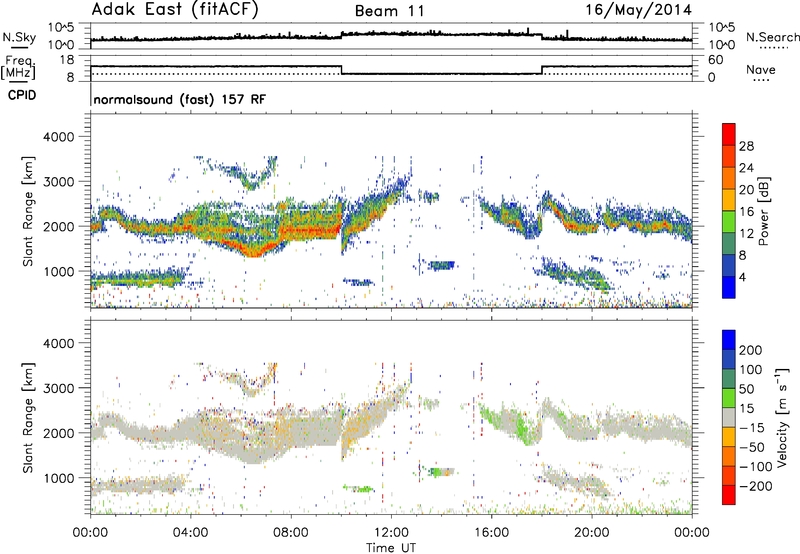800x554 pixels.
Task: Click the 'Adak East (fitACF)' title
Action: 175,10
